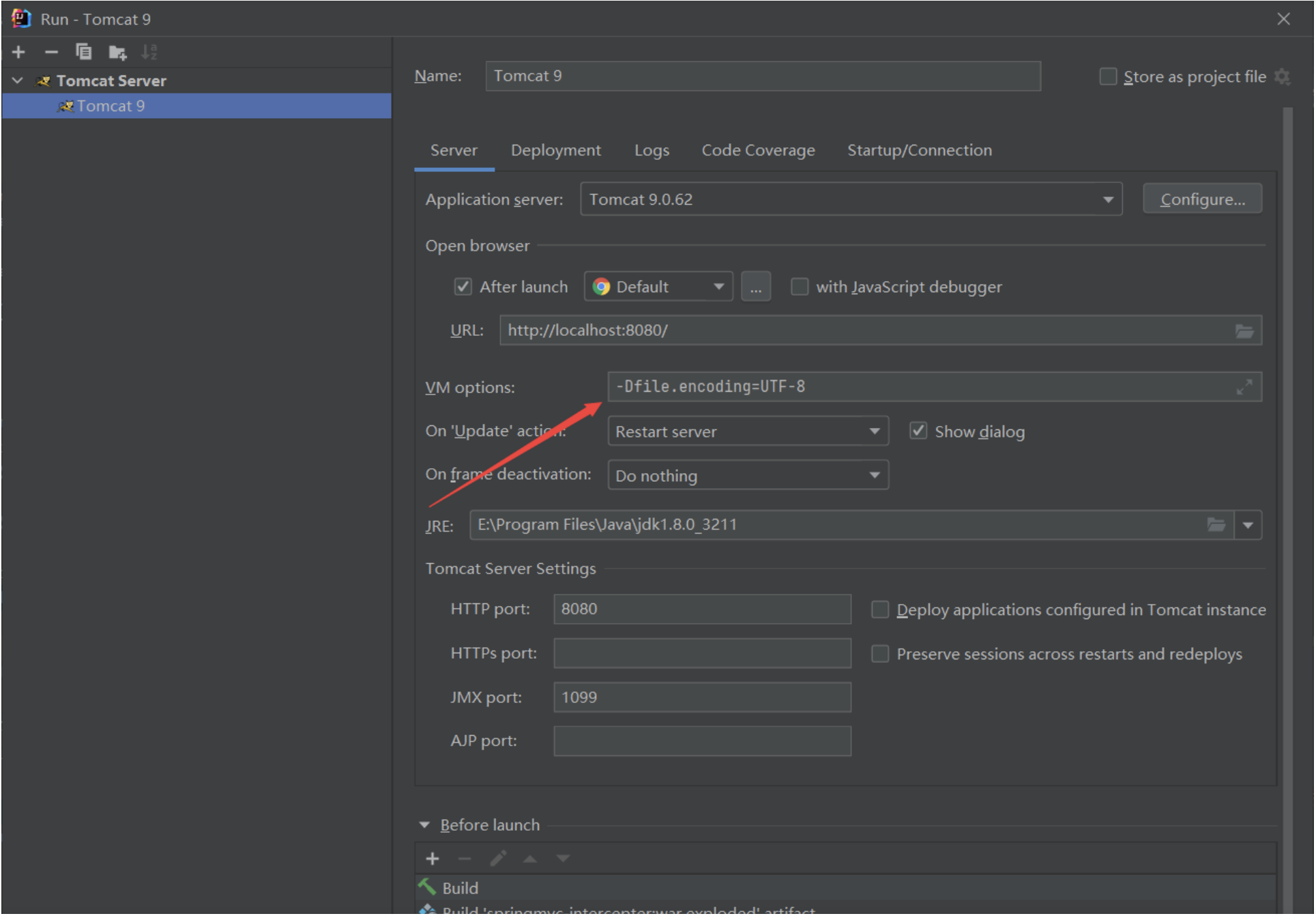Click the JRE path input field

point(851,525)
